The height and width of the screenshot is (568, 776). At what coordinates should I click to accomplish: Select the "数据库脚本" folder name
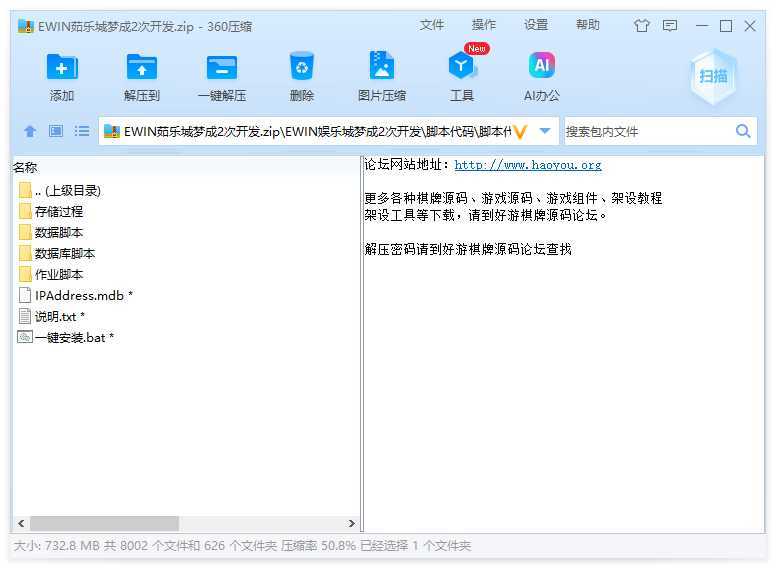pyautogui.click(x=65, y=254)
